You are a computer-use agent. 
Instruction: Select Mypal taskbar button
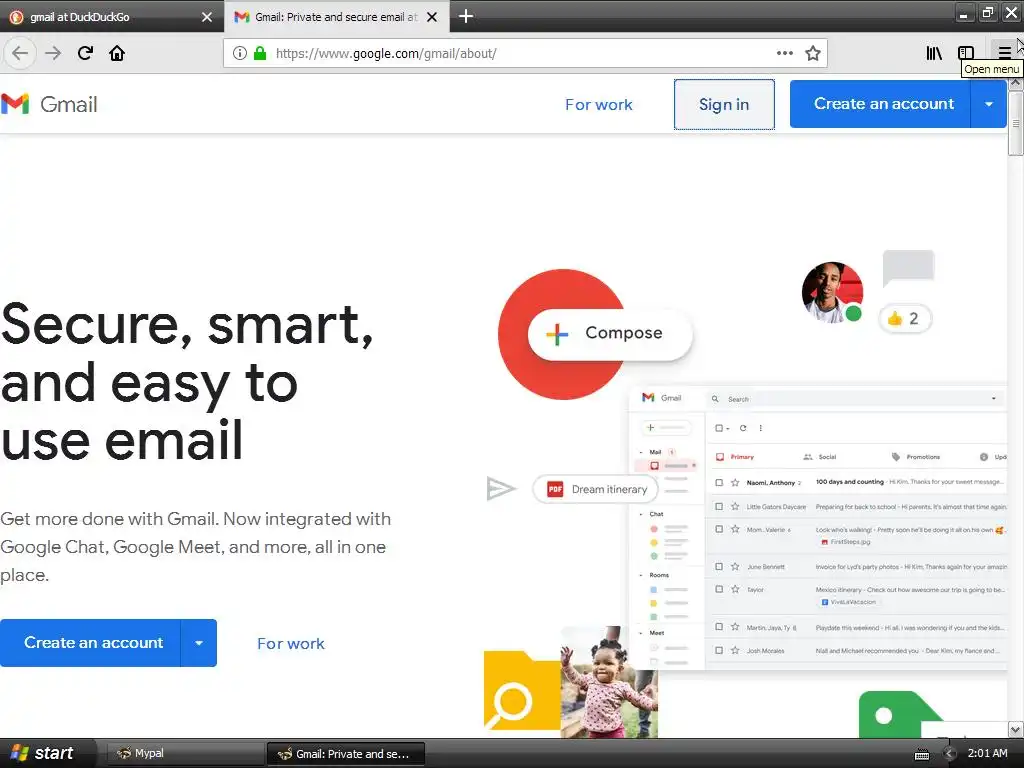184,754
